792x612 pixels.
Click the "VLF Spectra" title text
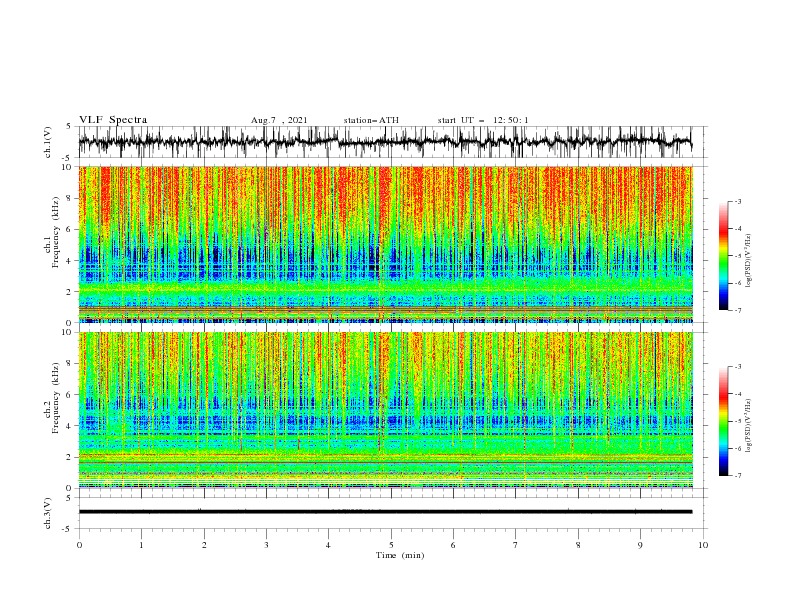tap(113, 120)
